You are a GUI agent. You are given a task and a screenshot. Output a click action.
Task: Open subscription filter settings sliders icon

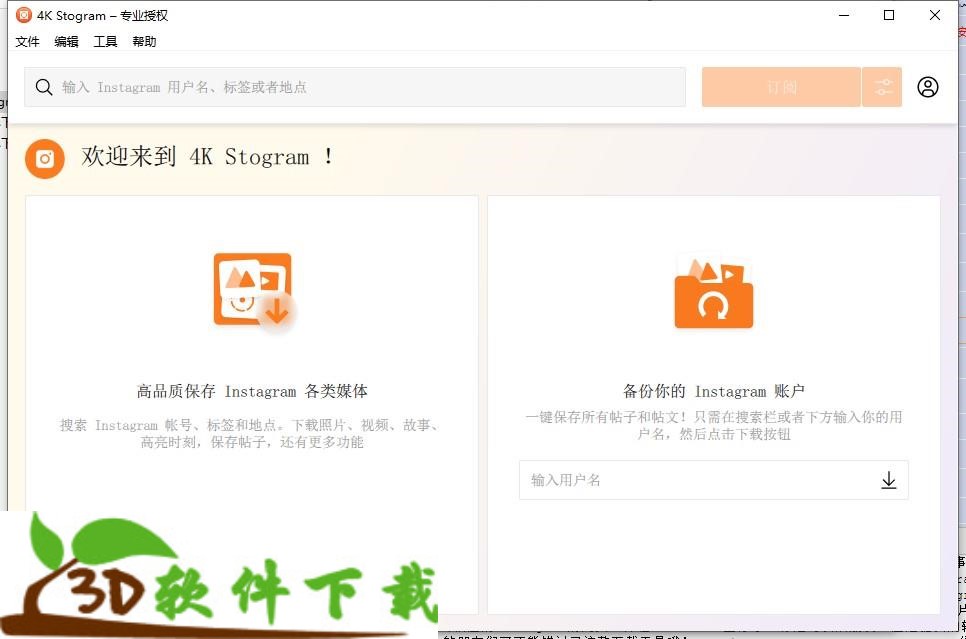click(882, 87)
